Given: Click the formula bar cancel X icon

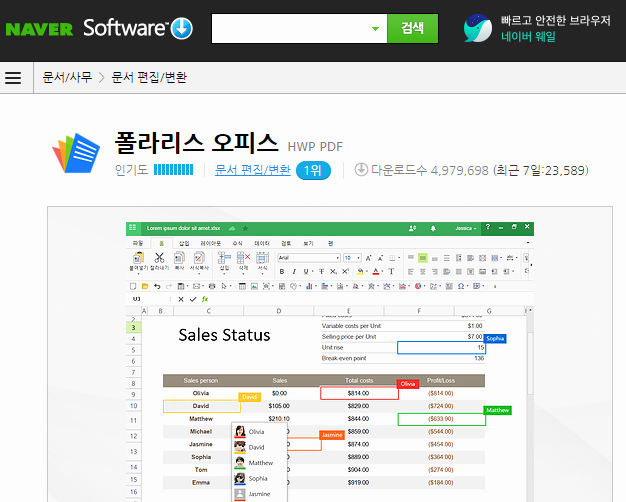Looking at the screenshot, I should [181, 299].
